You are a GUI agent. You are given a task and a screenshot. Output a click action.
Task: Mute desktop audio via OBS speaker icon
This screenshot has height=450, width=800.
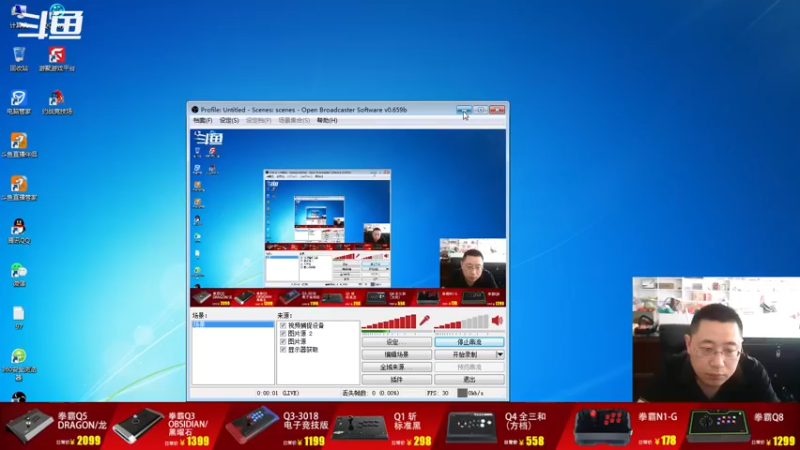[x=497, y=320]
